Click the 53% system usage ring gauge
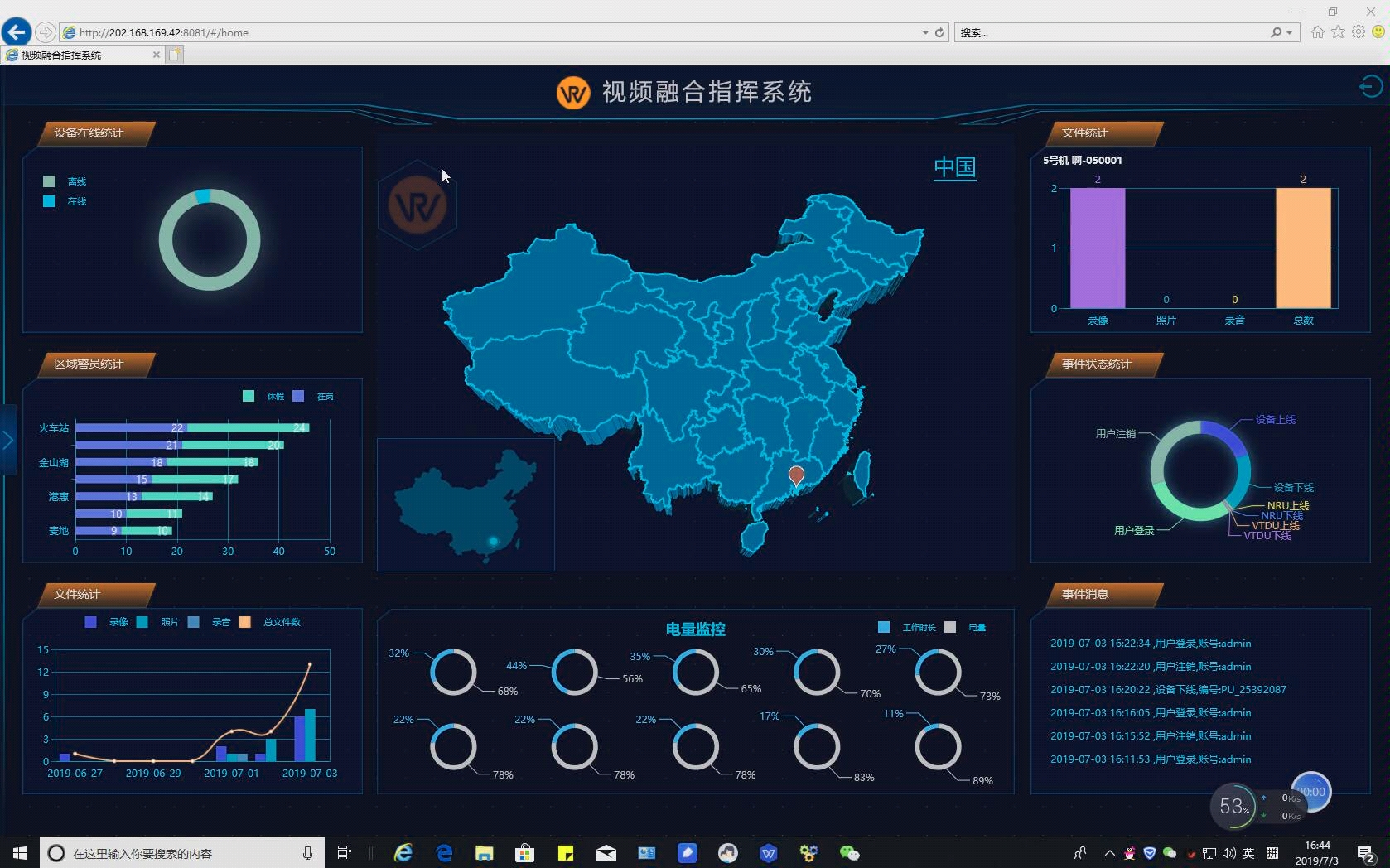The width and height of the screenshot is (1390, 868). click(1233, 806)
